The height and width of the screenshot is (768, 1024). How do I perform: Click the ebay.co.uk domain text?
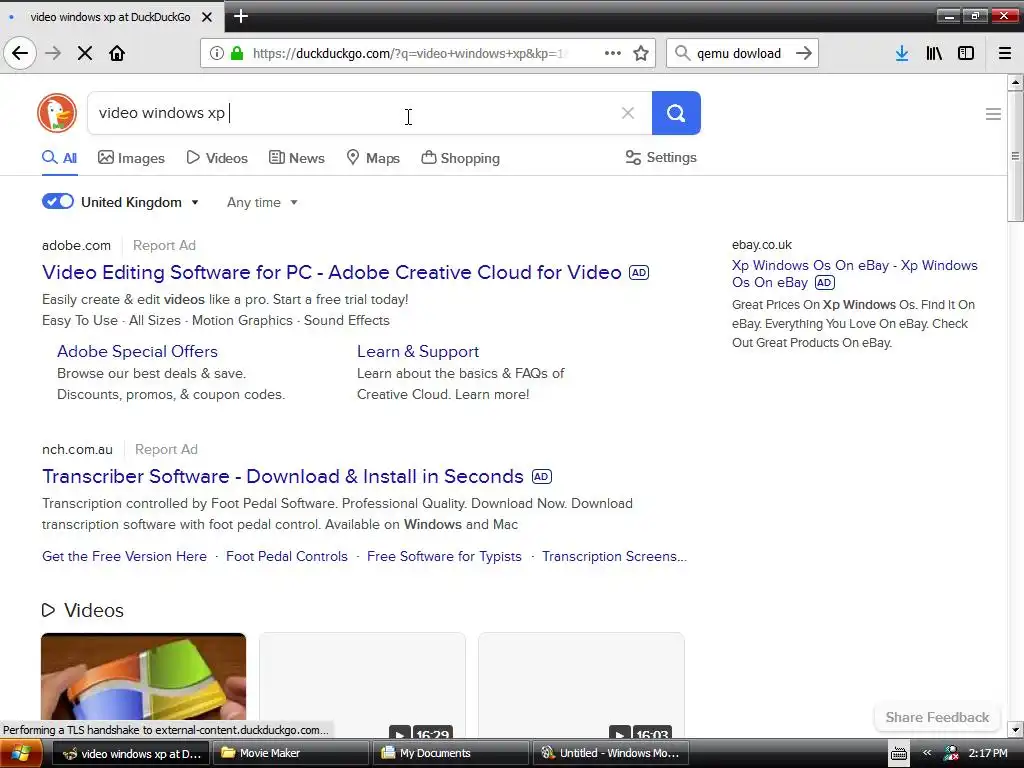coord(761,245)
